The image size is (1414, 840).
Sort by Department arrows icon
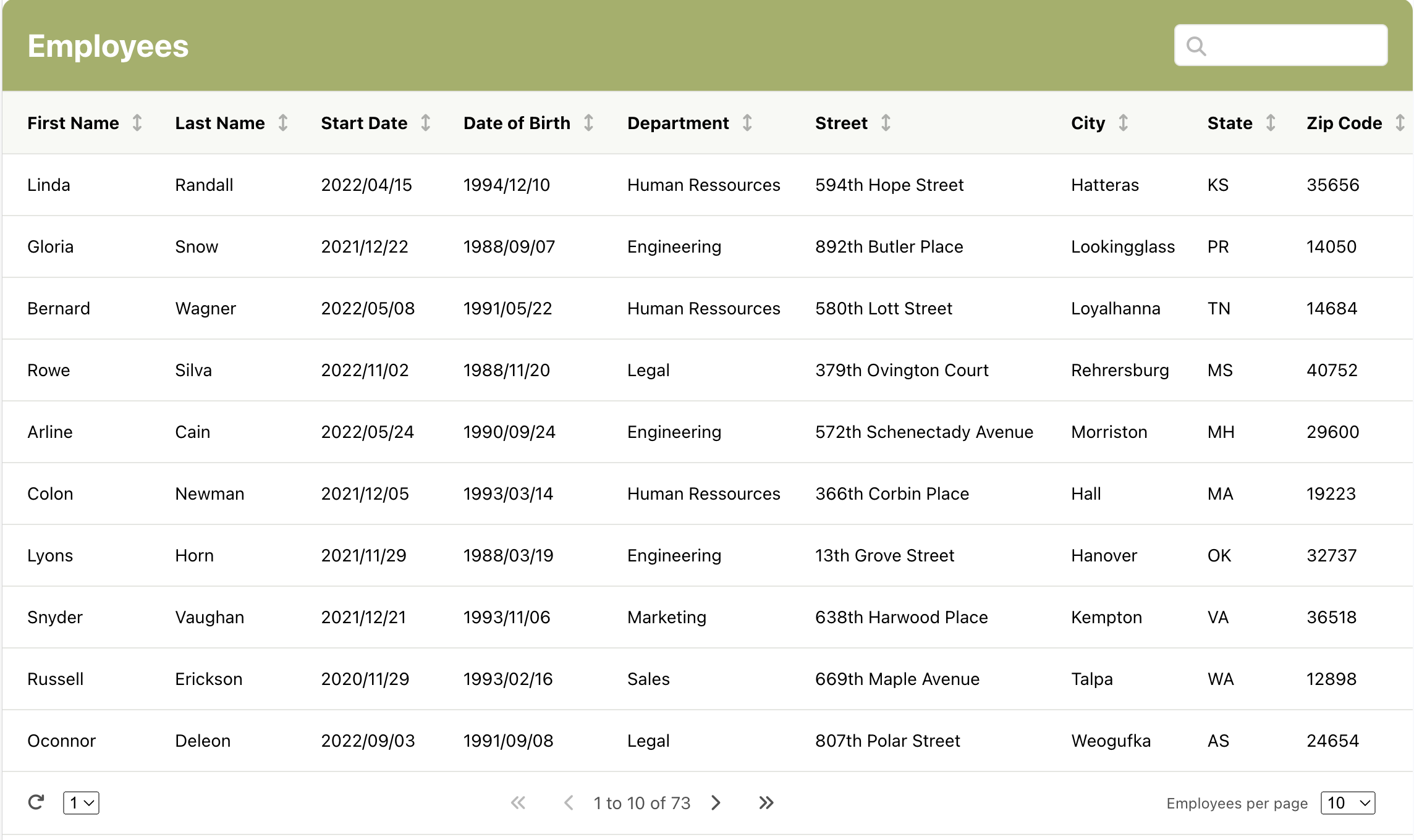[747, 123]
